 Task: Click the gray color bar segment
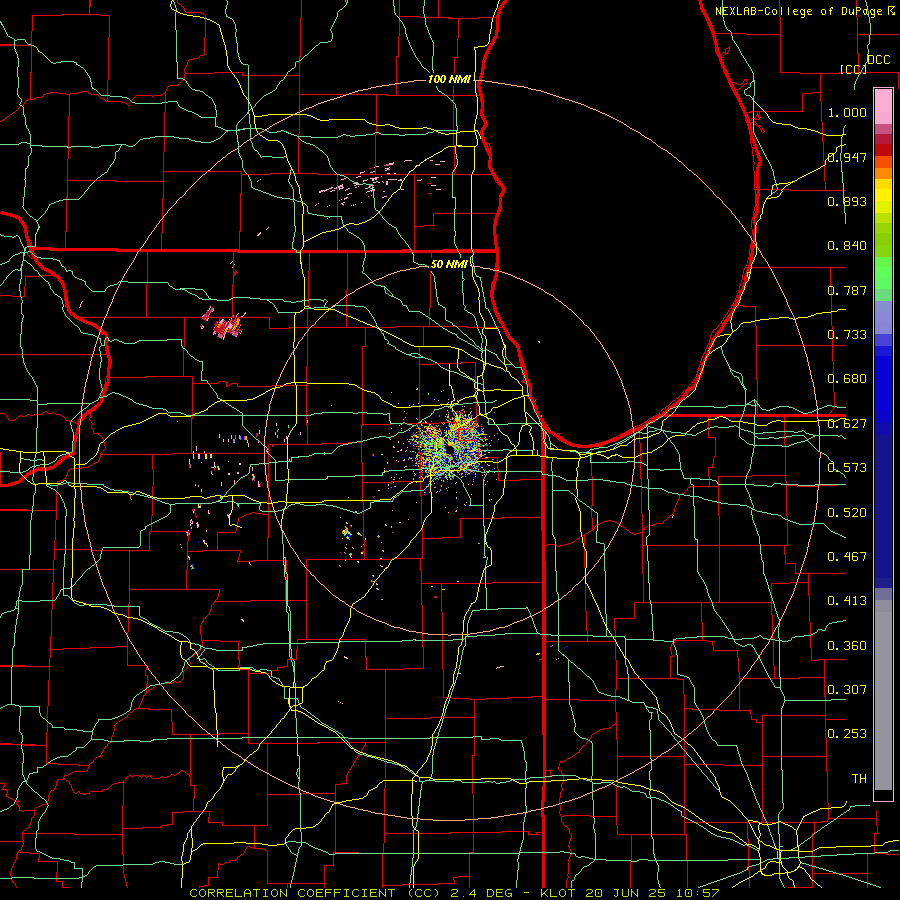pyautogui.click(x=883, y=695)
